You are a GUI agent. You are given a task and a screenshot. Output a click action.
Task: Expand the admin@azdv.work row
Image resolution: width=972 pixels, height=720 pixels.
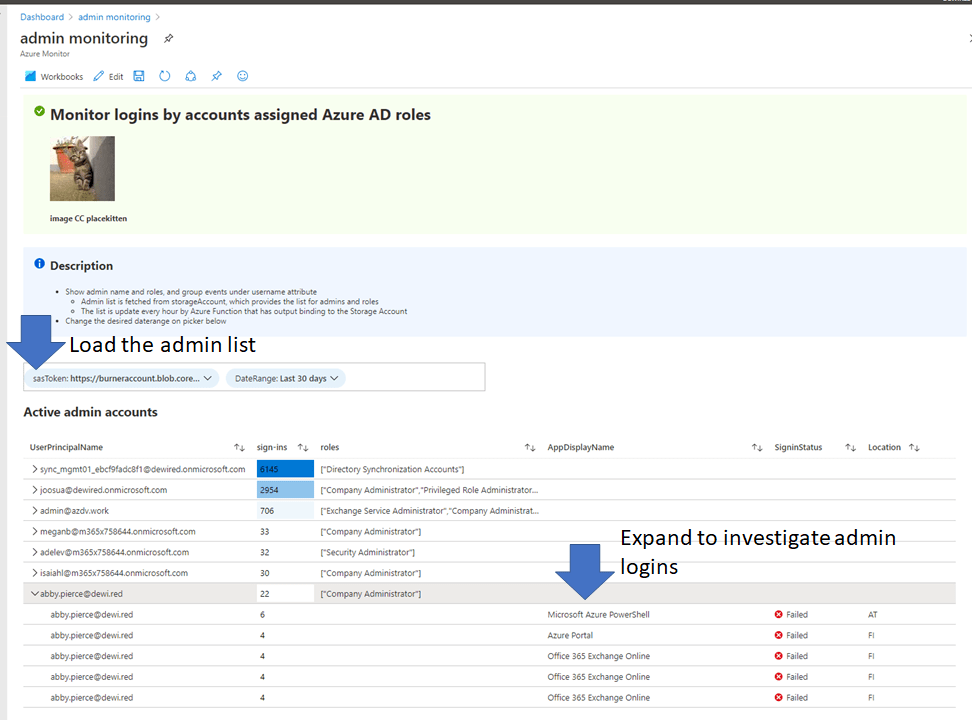35,511
